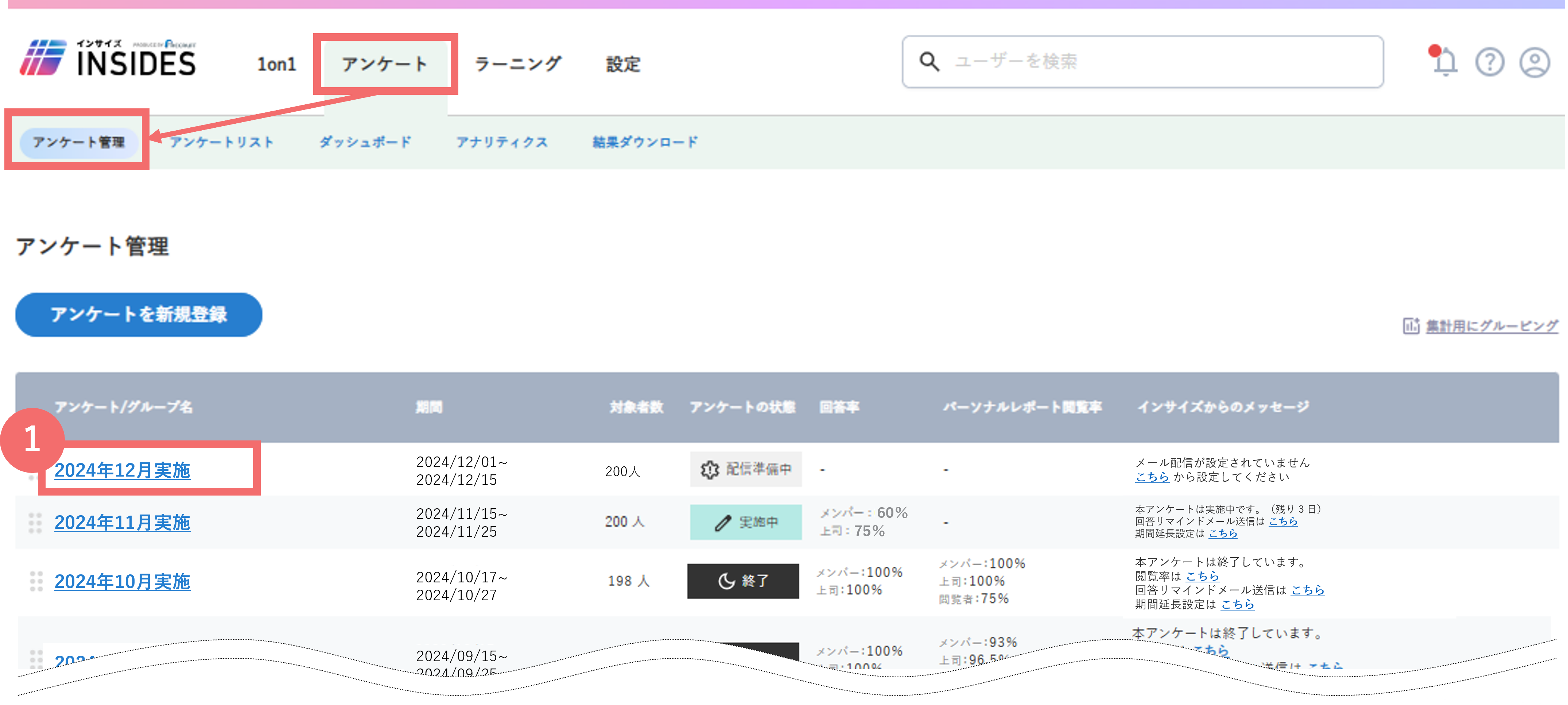Click the パーソナルレポート閲覧率 column header
This screenshot has width=1568, height=705.
click(x=1022, y=407)
